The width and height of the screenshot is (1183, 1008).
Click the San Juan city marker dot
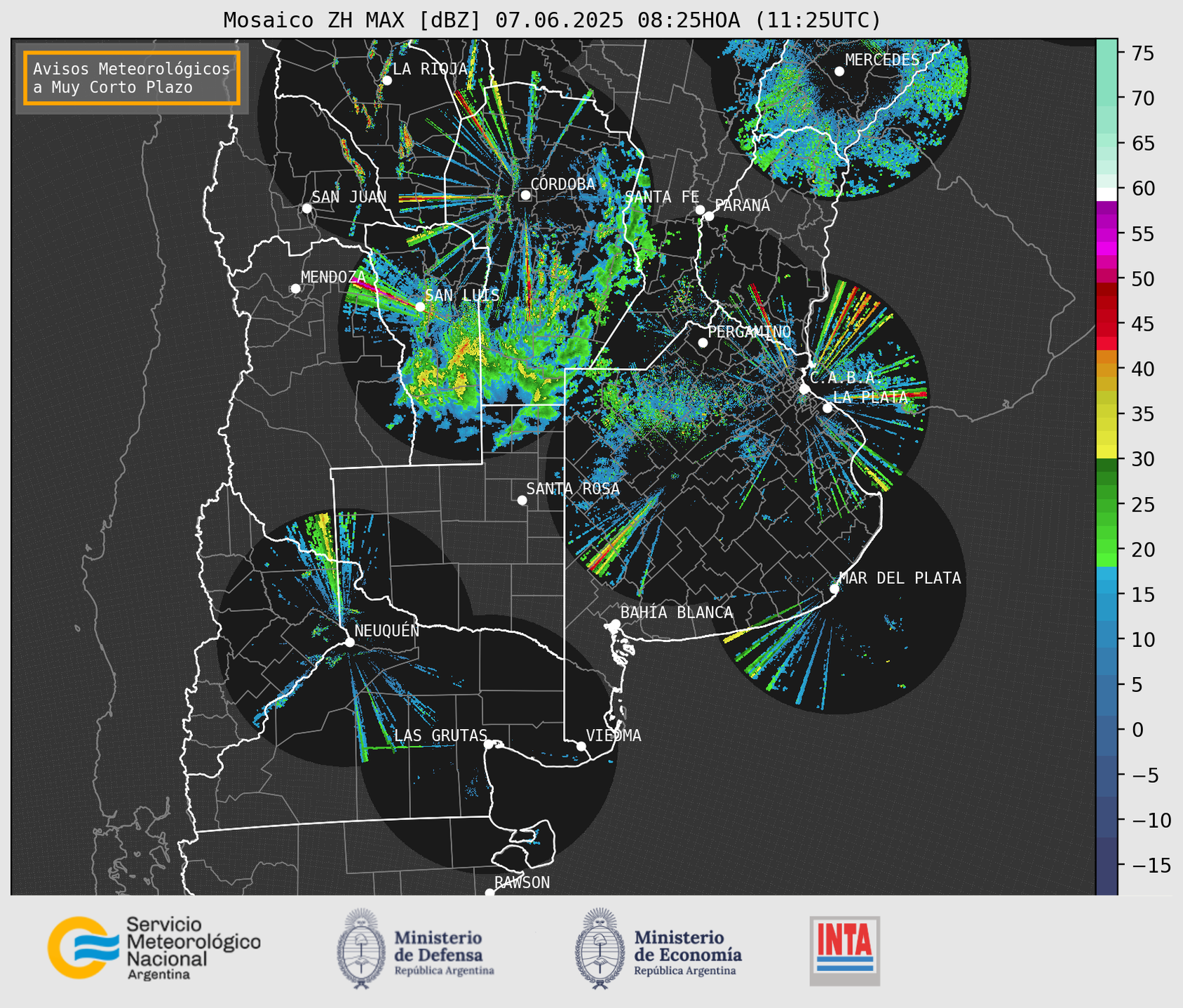tap(306, 208)
